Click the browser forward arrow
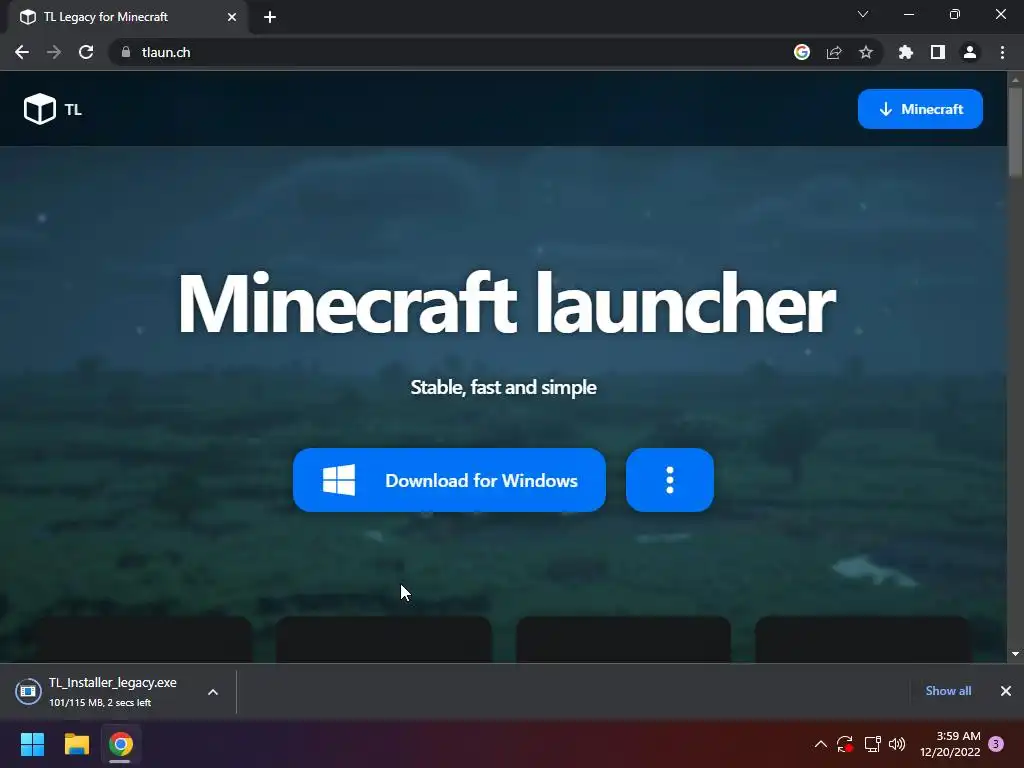 (54, 52)
